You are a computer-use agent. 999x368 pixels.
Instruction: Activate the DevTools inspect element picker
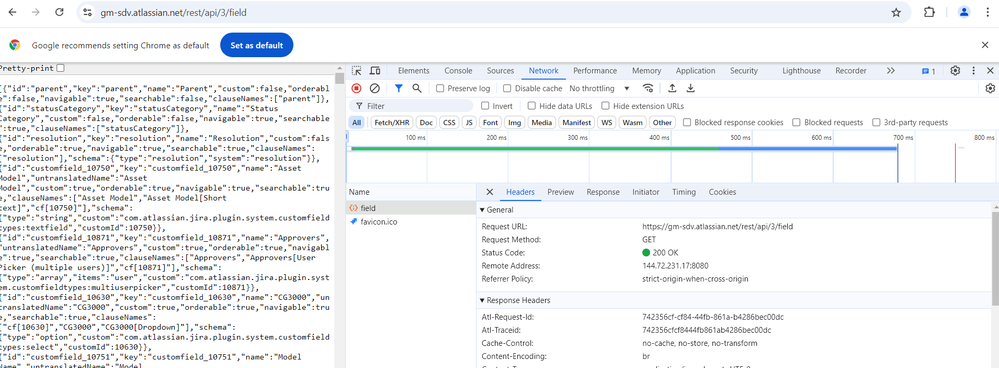pyautogui.click(x=357, y=71)
